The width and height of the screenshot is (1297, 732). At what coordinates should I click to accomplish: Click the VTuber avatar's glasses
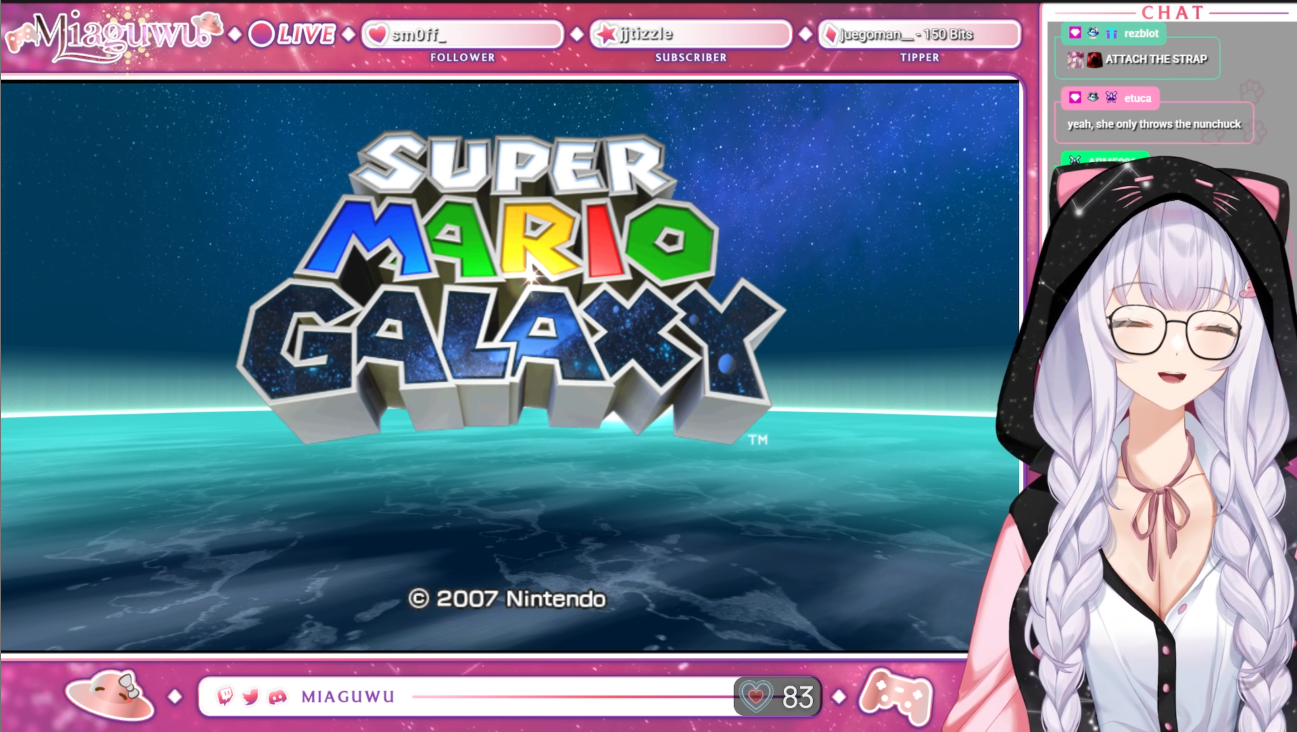pos(1172,332)
